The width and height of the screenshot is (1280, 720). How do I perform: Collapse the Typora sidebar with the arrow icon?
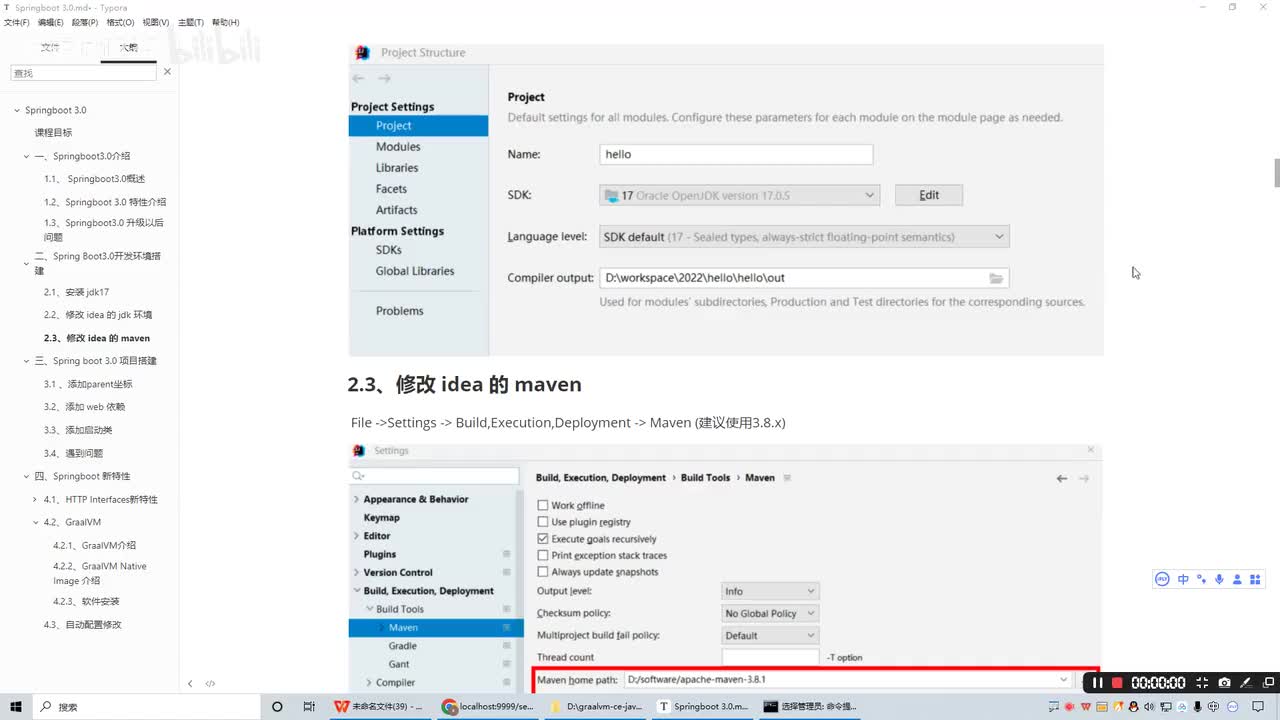pyautogui.click(x=190, y=684)
